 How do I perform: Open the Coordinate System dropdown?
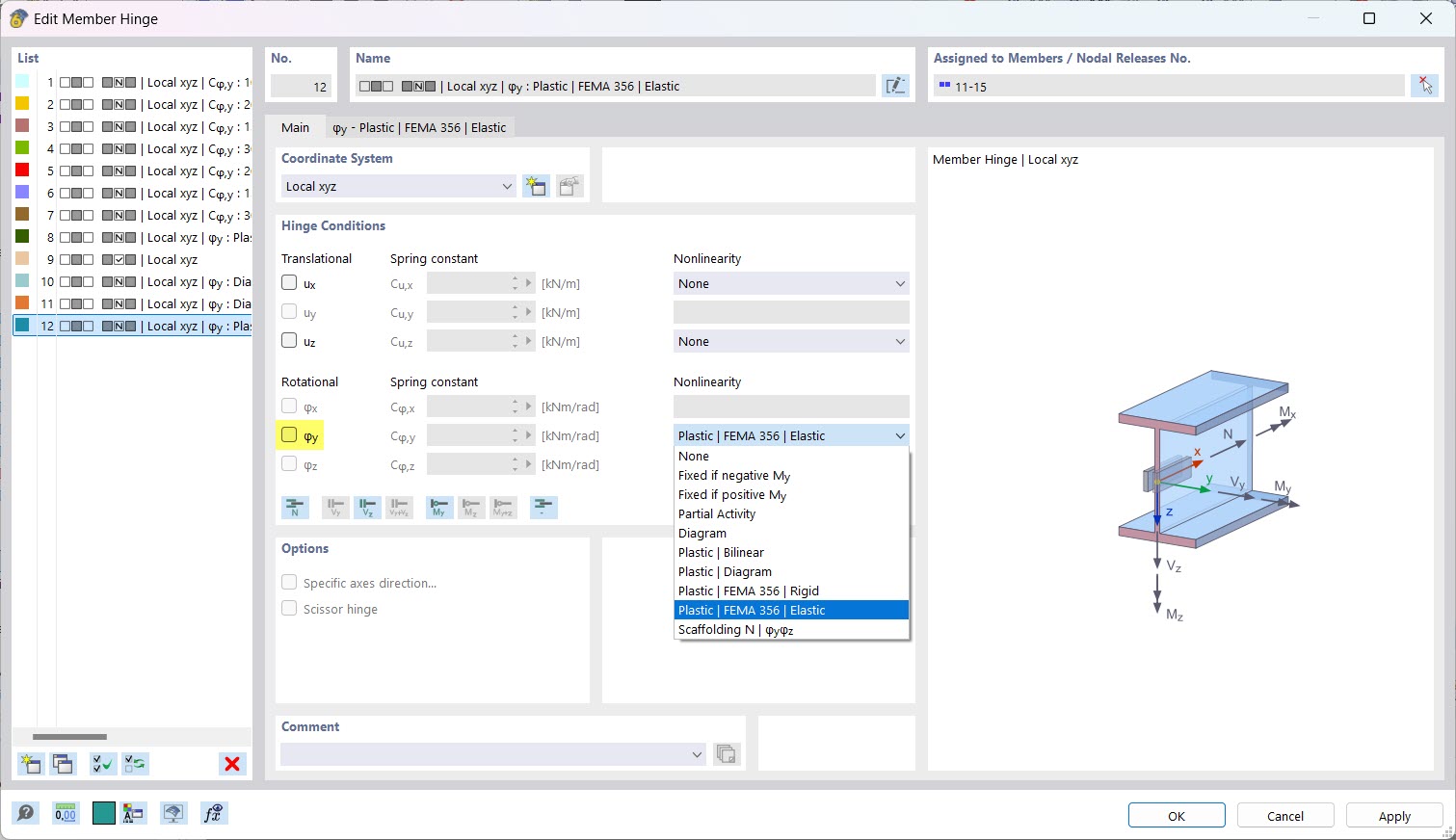(x=398, y=186)
